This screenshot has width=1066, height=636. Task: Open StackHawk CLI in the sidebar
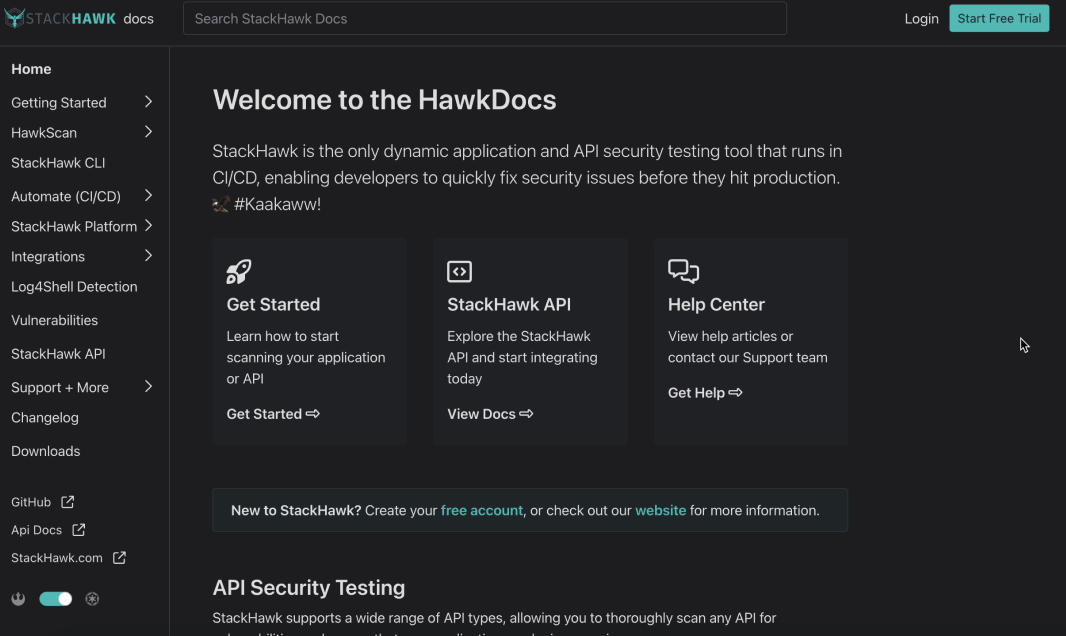pyautogui.click(x=58, y=163)
